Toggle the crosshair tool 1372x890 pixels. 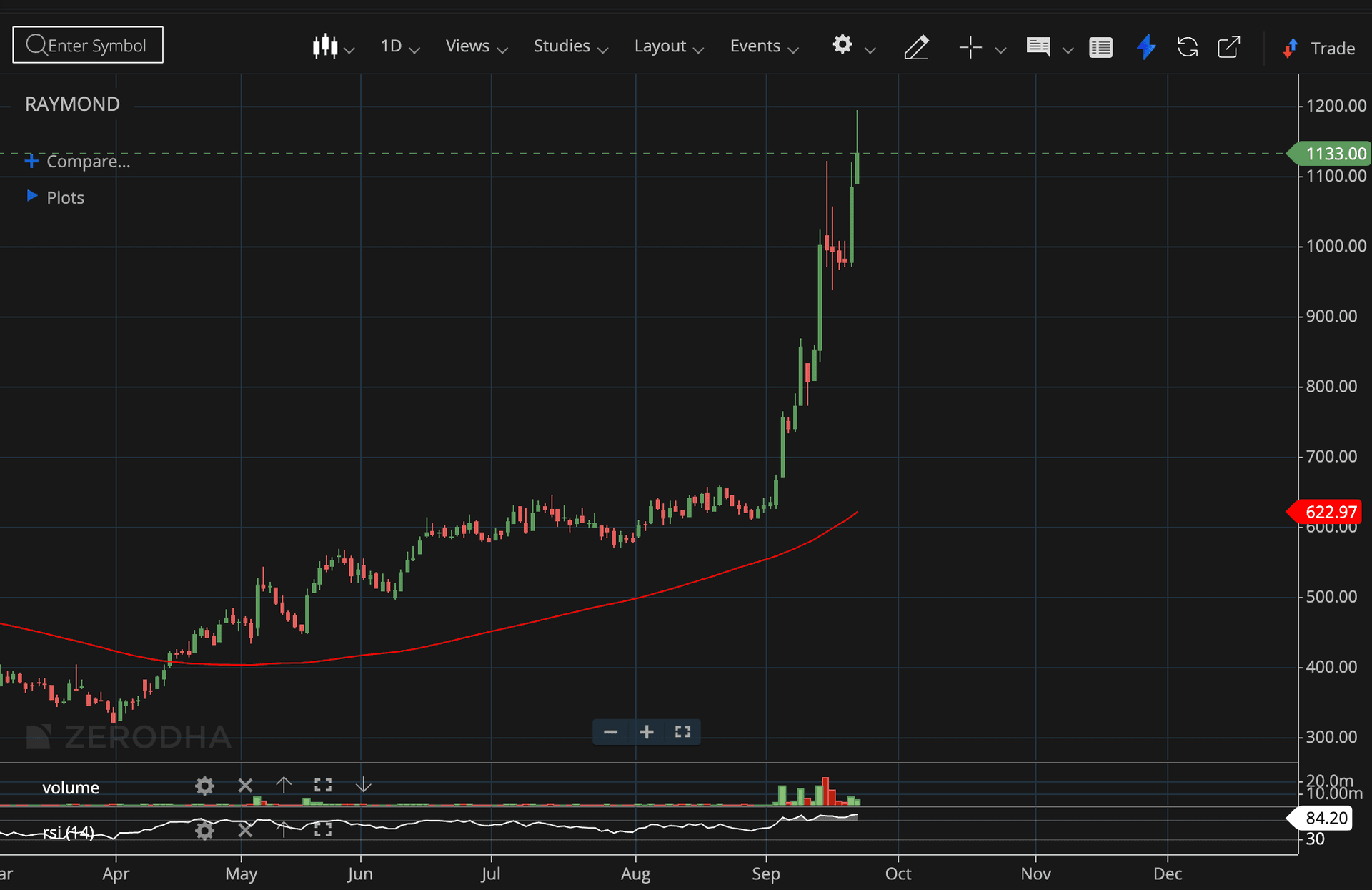pos(970,47)
